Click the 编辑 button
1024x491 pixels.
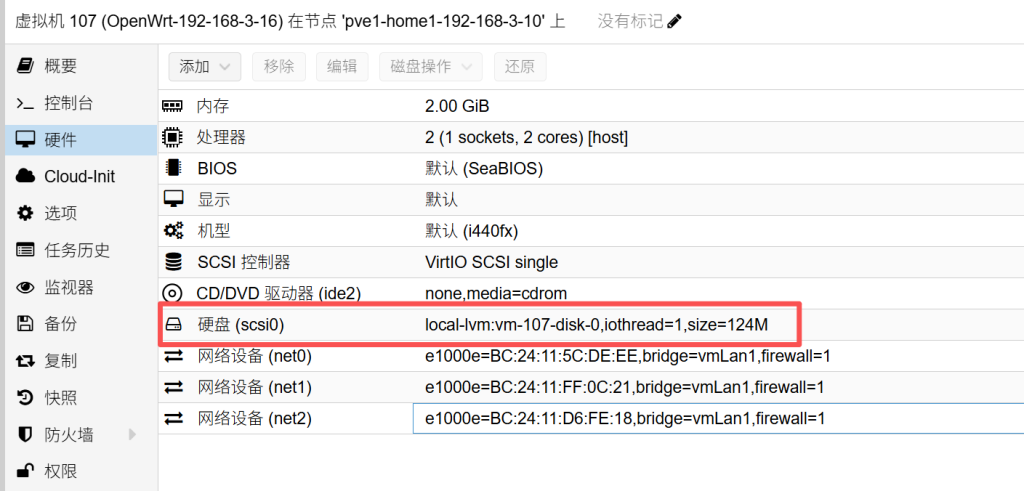(342, 67)
